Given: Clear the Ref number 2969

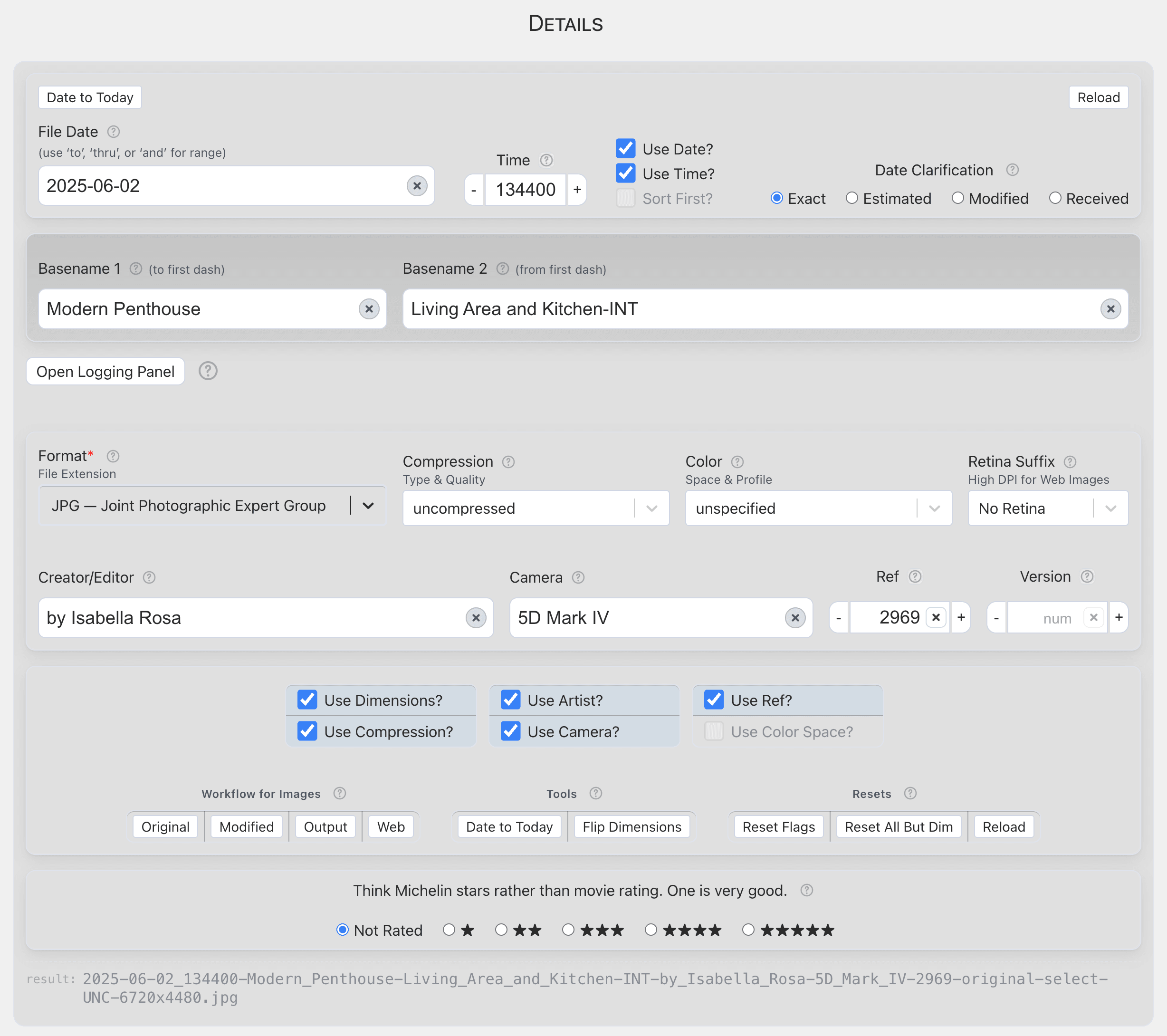Looking at the screenshot, I should (x=936, y=617).
